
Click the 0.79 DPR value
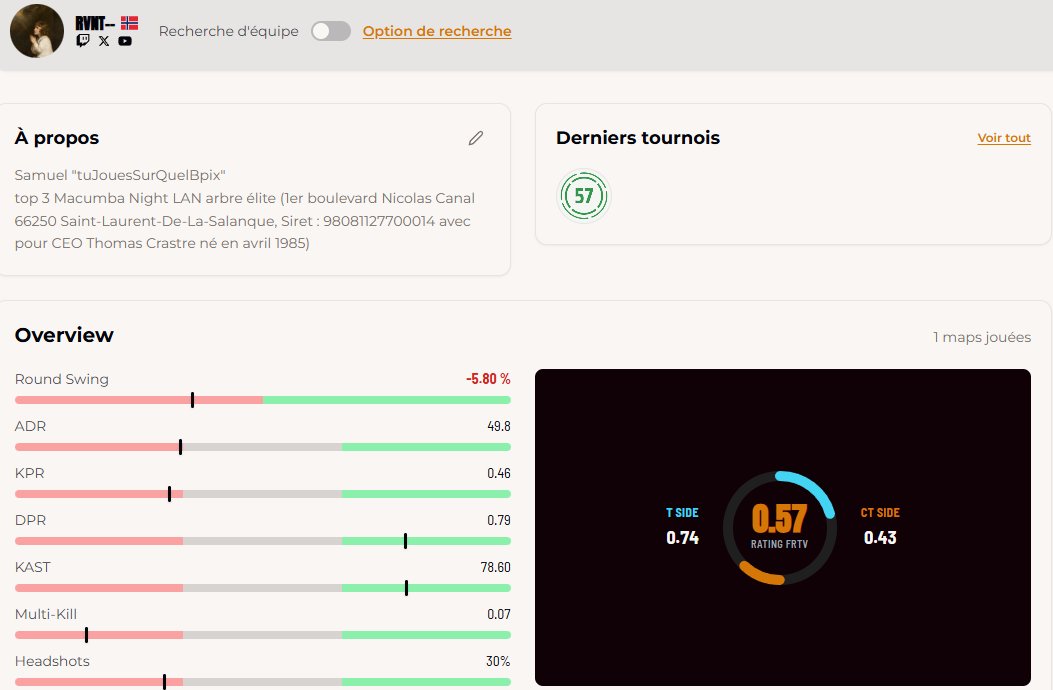499,520
